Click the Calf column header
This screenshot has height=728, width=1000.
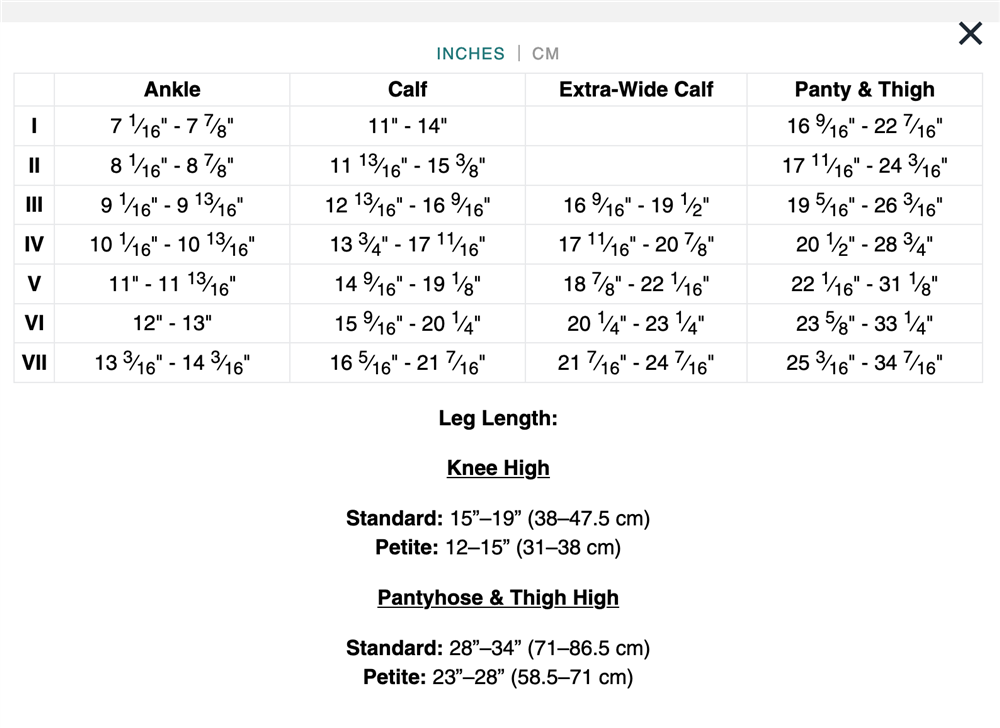click(x=408, y=89)
